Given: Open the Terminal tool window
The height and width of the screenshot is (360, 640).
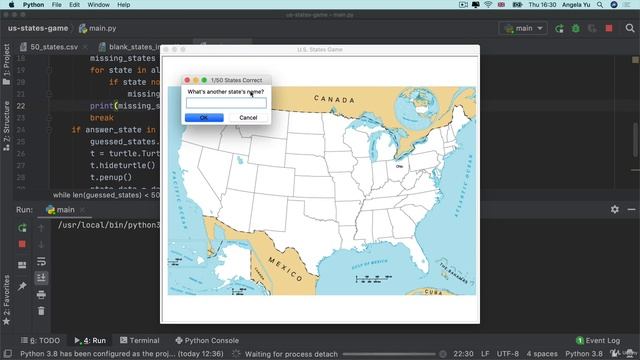Looking at the screenshot, I should point(140,340).
